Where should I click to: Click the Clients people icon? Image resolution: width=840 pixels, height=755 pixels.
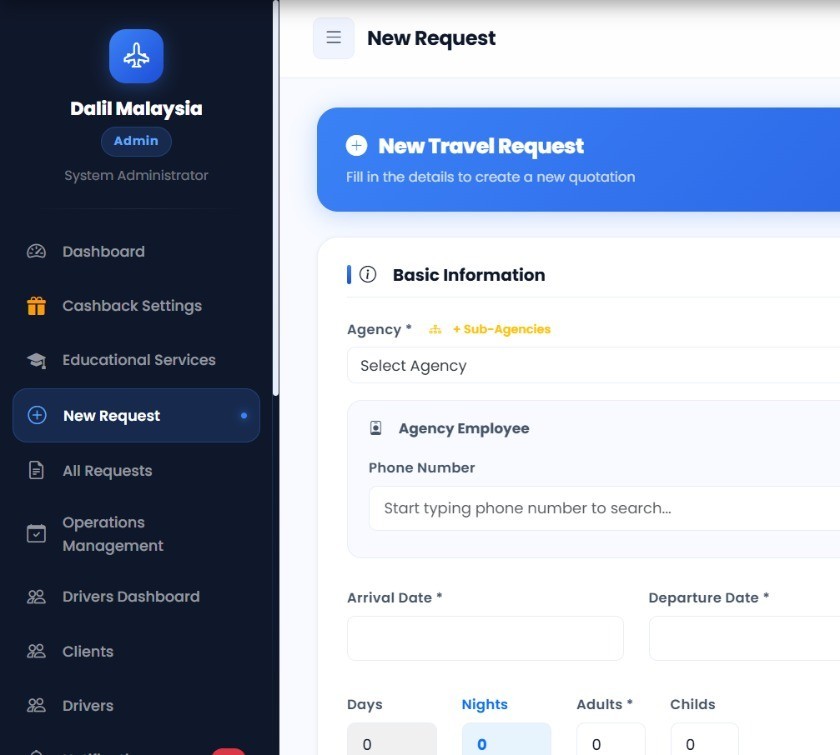(x=36, y=652)
